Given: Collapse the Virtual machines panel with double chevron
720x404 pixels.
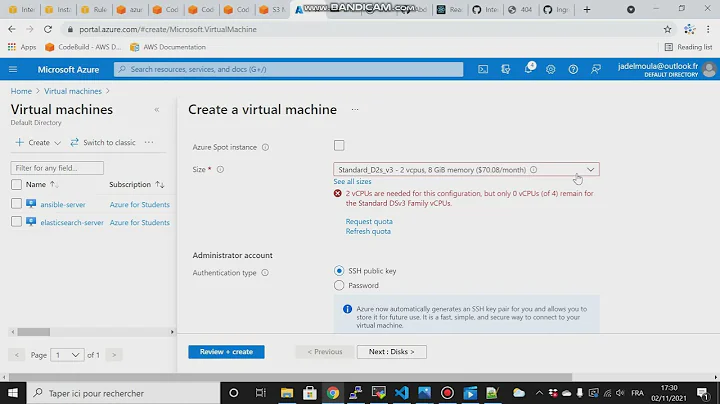Looking at the screenshot, I should click(157, 110).
